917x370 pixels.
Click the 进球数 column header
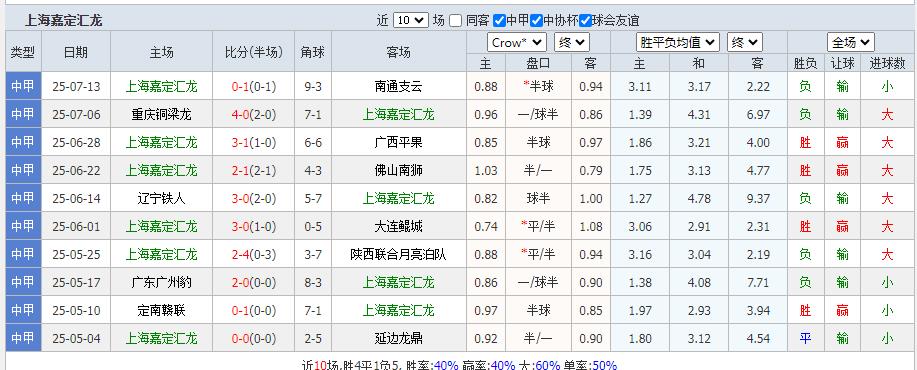pos(887,63)
